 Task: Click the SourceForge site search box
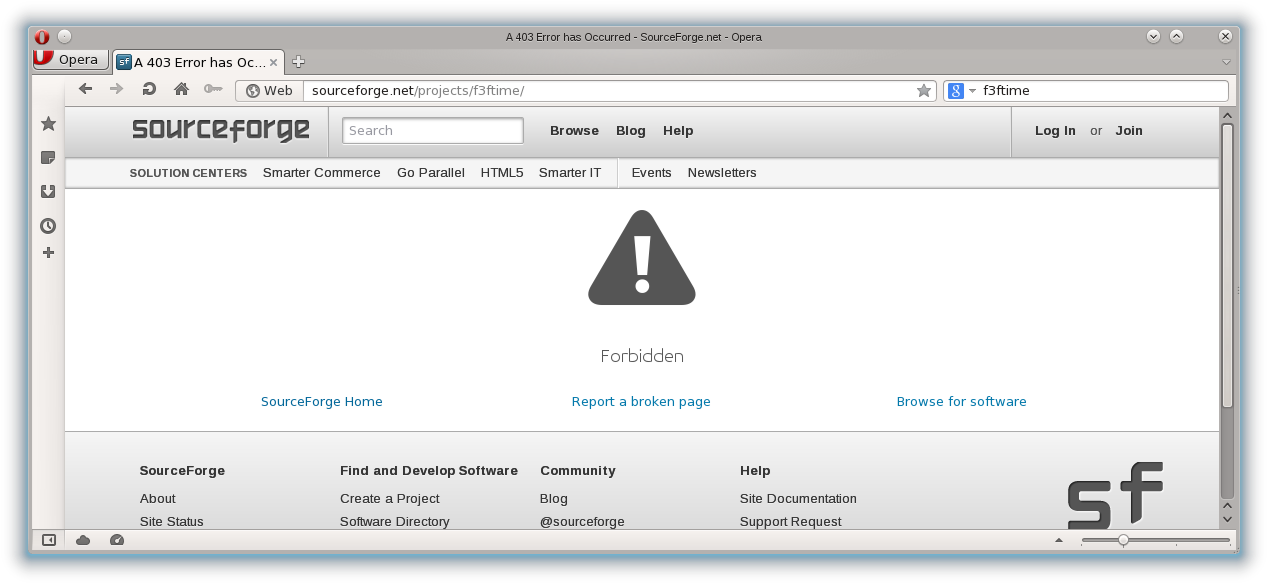click(433, 131)
